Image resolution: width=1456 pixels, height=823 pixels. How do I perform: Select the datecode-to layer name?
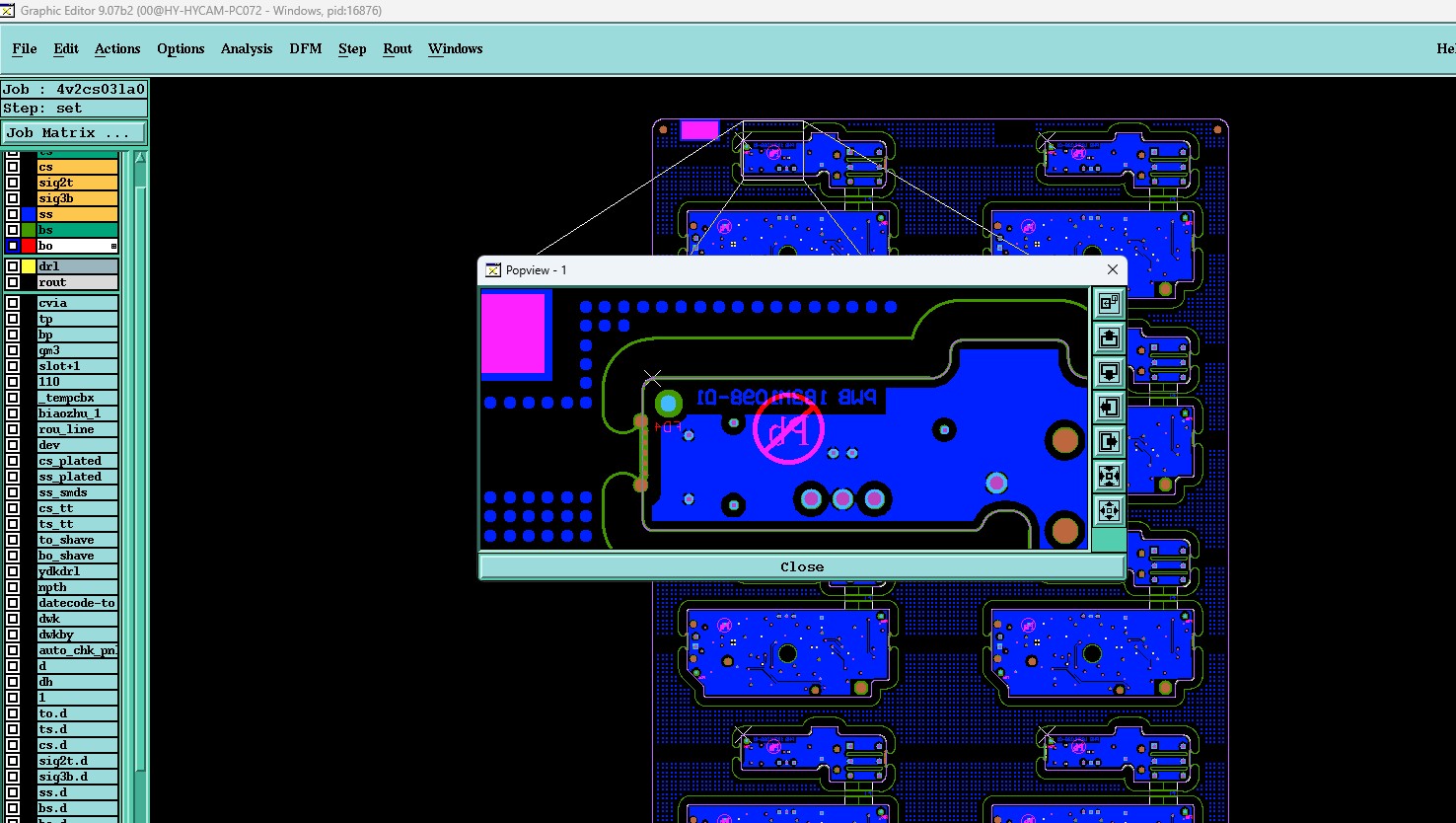tap(78, 603)
